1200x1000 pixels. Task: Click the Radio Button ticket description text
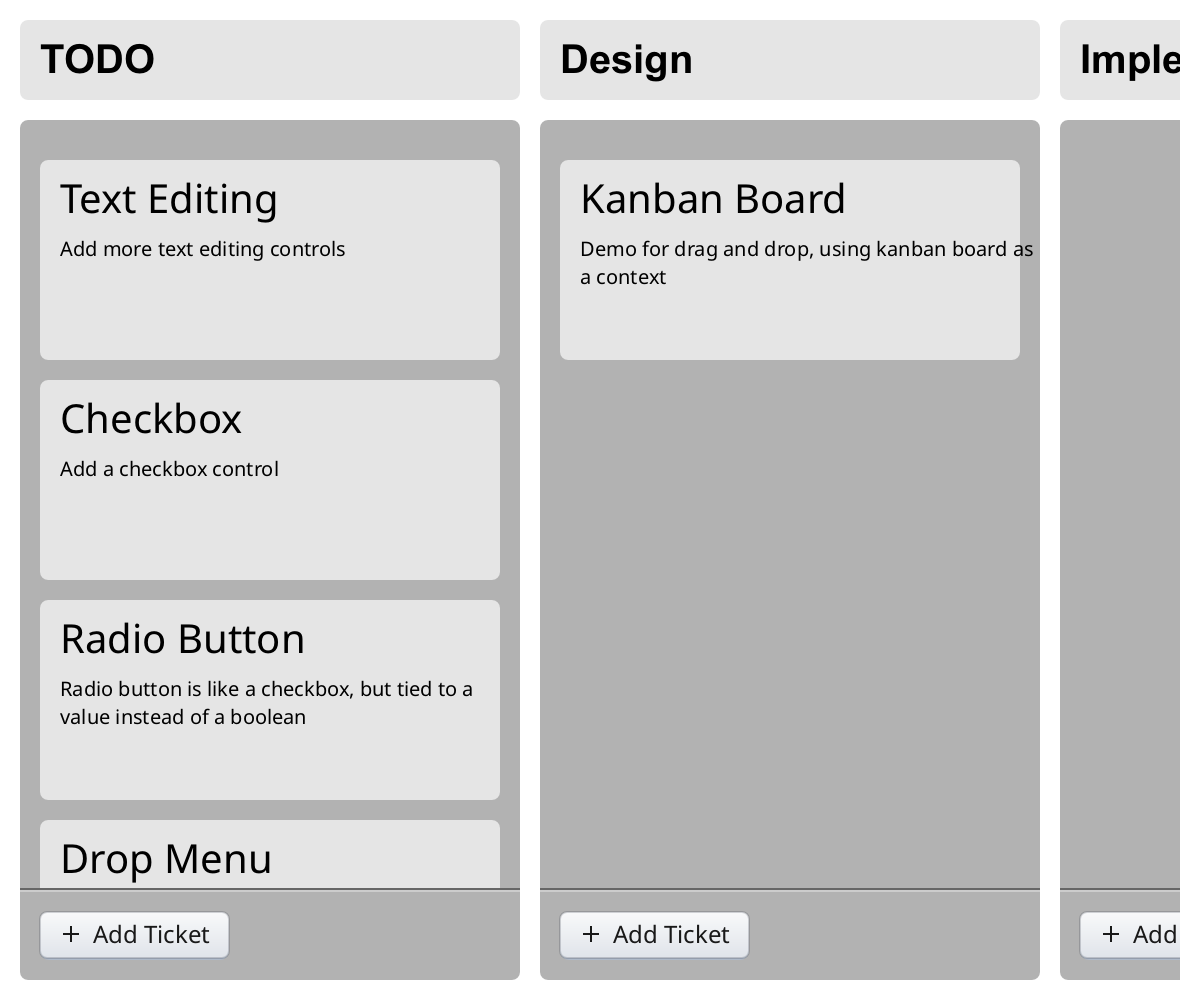pyautogui.click(x=266, y=703)
